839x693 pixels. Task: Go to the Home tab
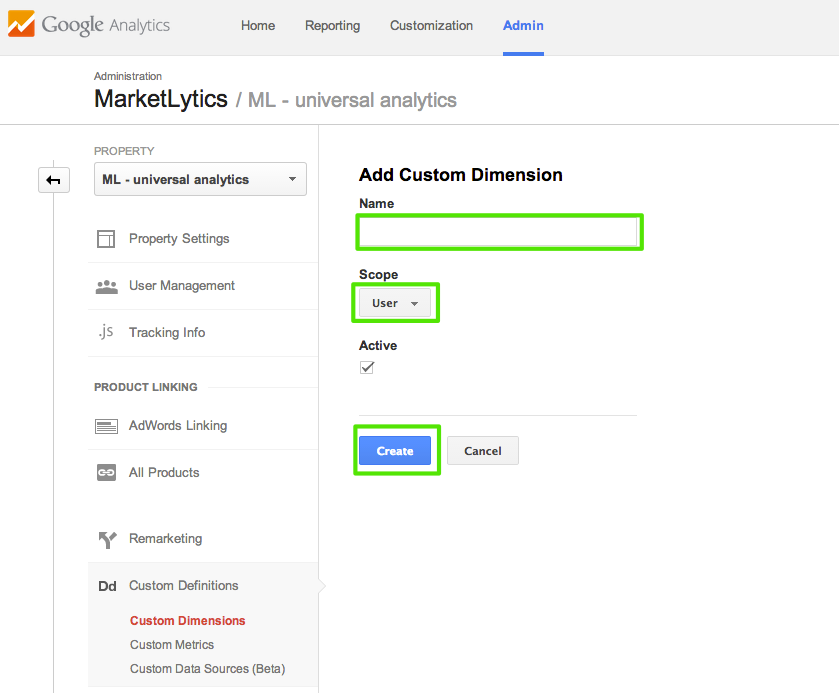[258, 26]
